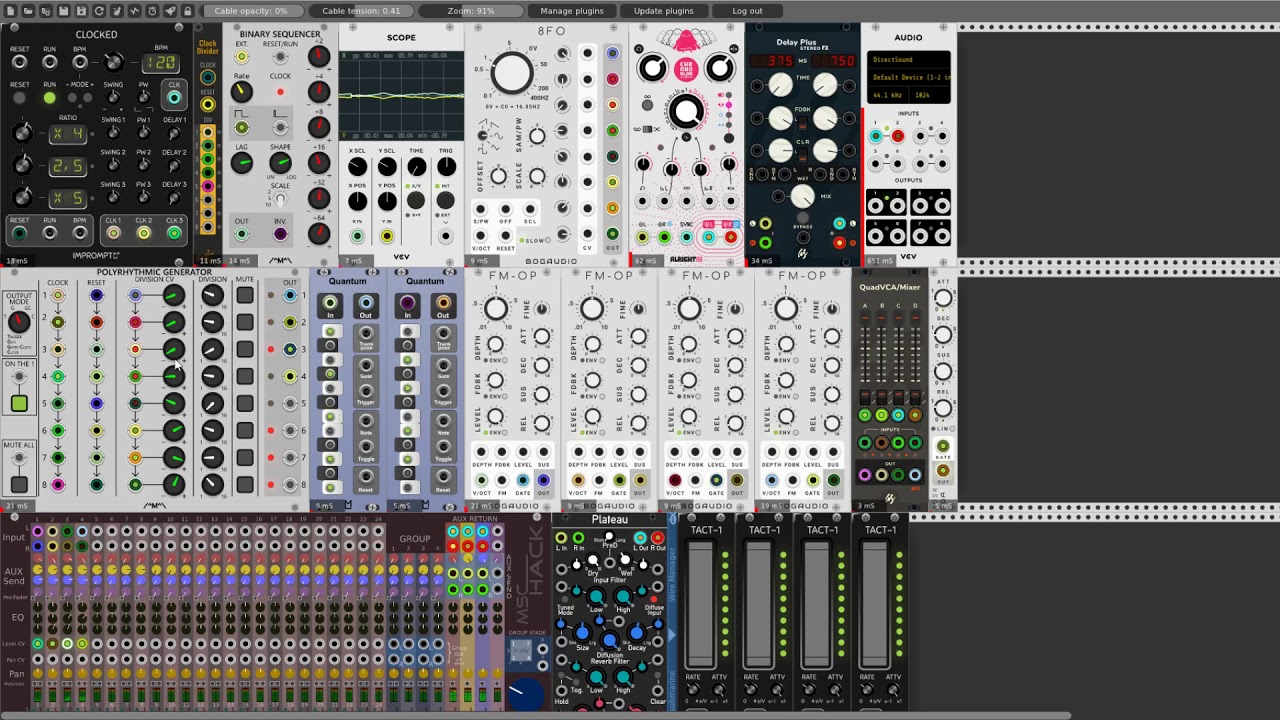Viewport: 1280px width, 720px height.
Task: Click the Plateau Hold jack
Action: pos(561,690)
